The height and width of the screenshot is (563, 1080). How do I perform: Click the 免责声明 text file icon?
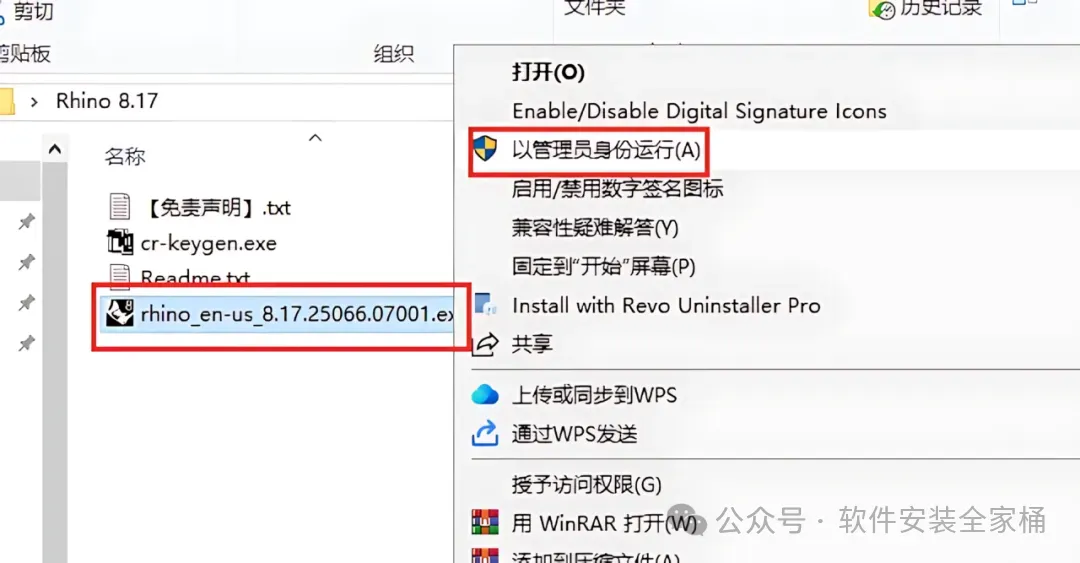tap(120, 206)
